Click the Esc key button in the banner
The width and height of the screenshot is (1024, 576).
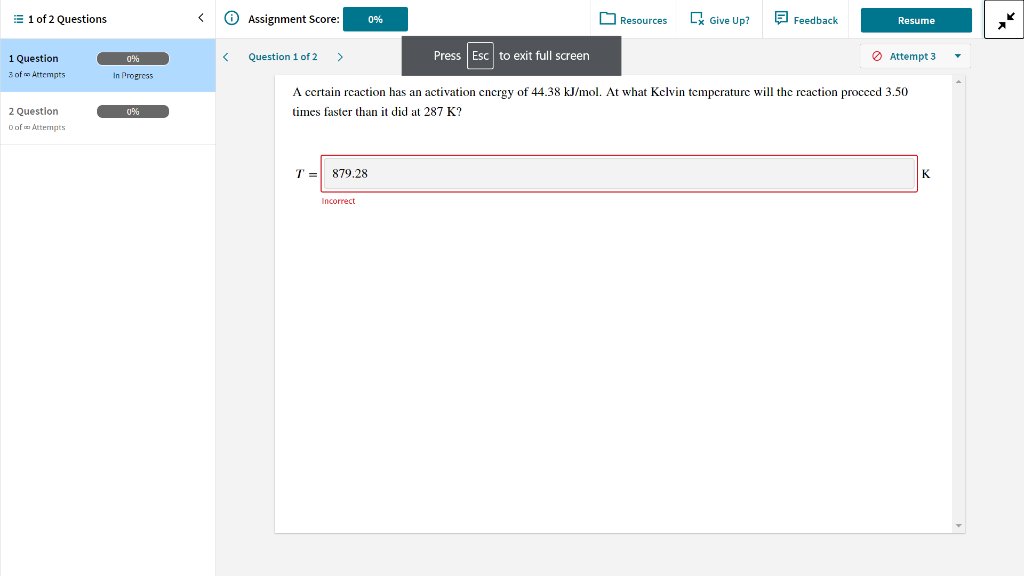click(x=479, y=56)
